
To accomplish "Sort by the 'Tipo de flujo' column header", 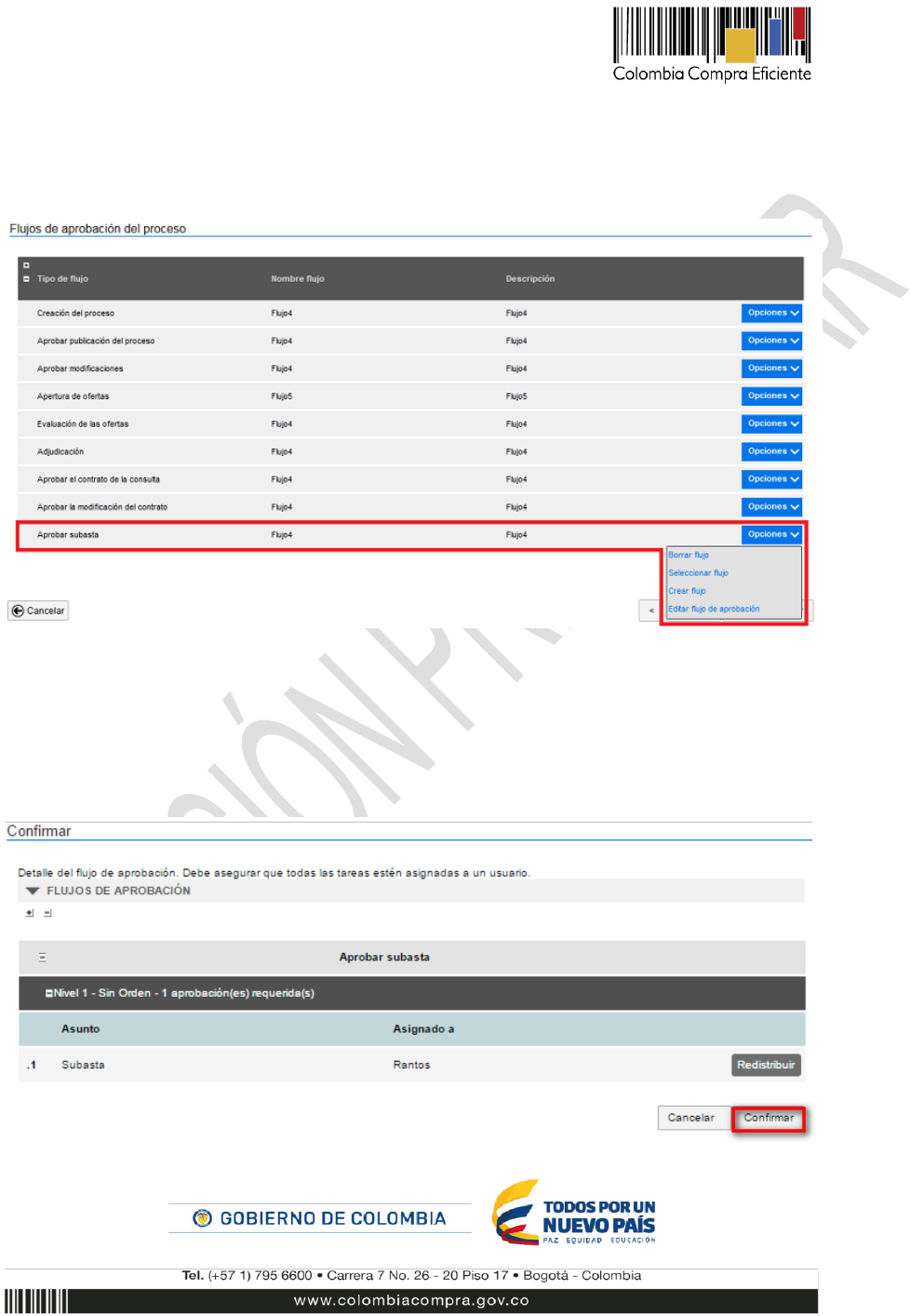I will [62, 278].
